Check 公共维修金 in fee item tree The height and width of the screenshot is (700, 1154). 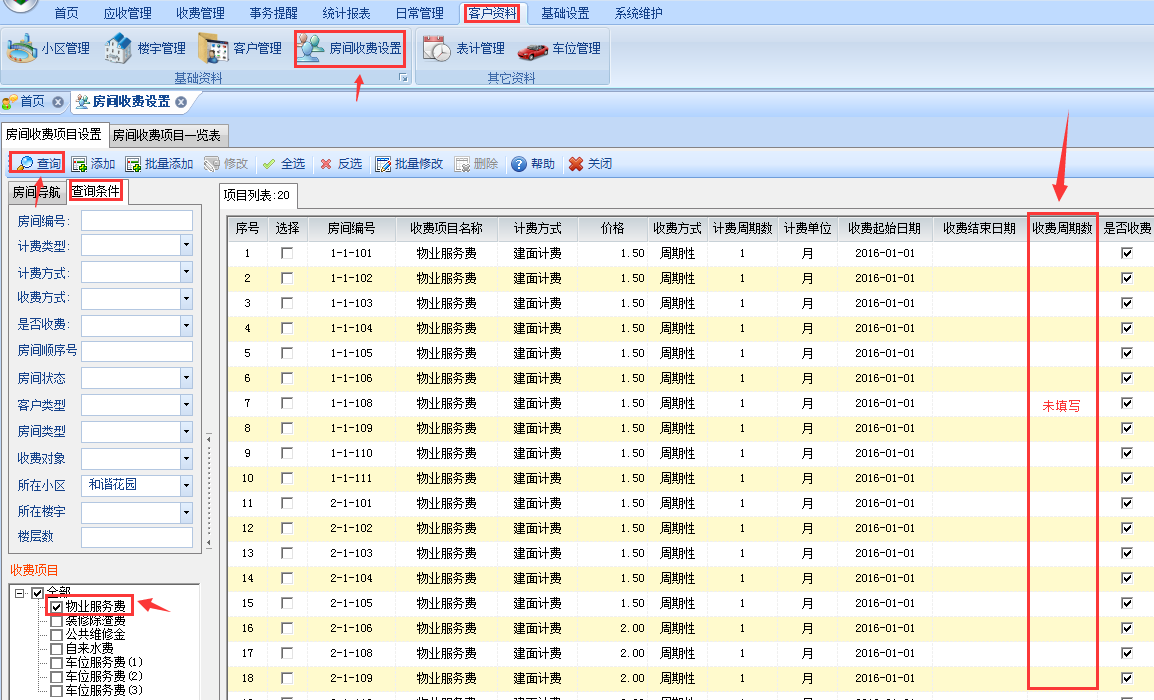(57, 634)
